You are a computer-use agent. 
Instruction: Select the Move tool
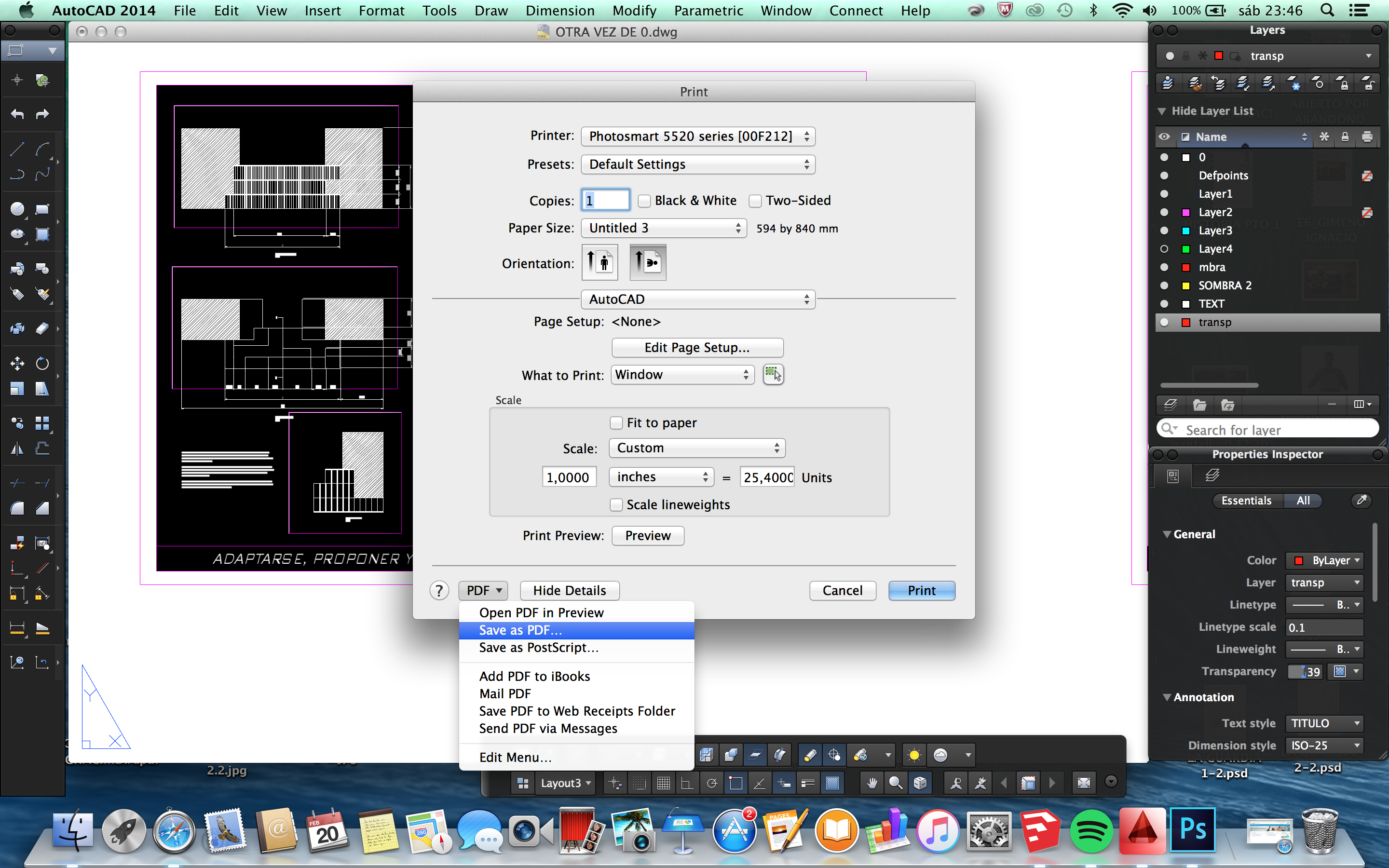tap(17, 363)
